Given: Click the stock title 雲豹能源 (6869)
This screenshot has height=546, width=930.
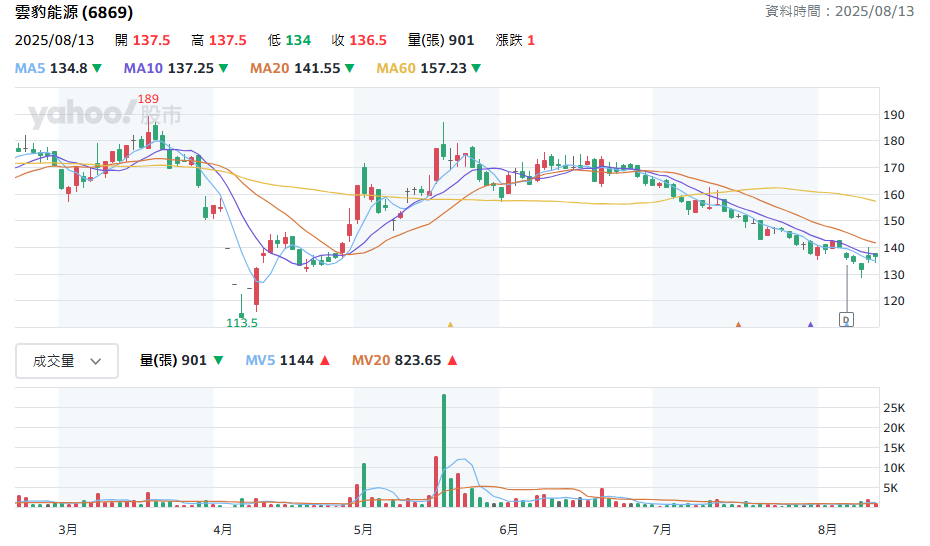Looking at the screenshot, I should pyautogui.click(x=74, y=12).
